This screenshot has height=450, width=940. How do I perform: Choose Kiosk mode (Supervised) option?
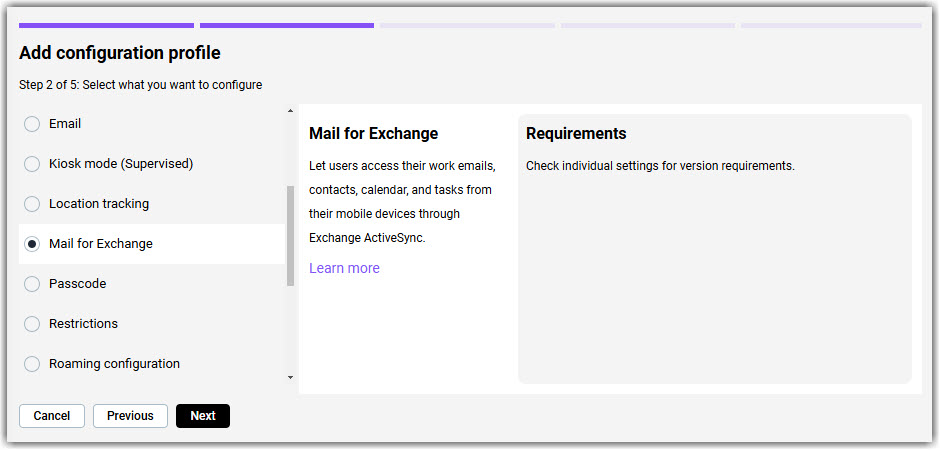pos(32,164)
